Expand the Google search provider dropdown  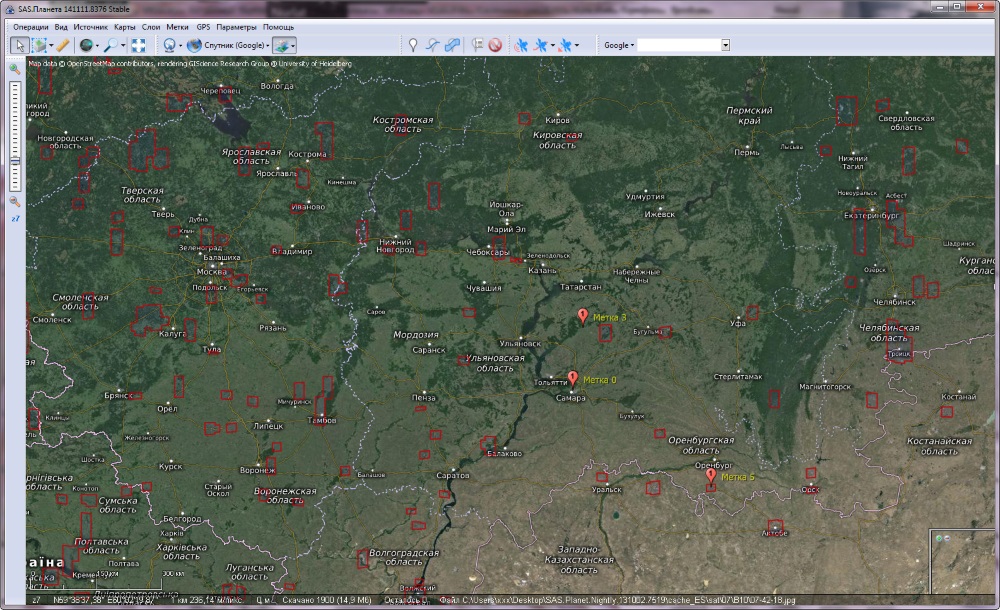619,45
